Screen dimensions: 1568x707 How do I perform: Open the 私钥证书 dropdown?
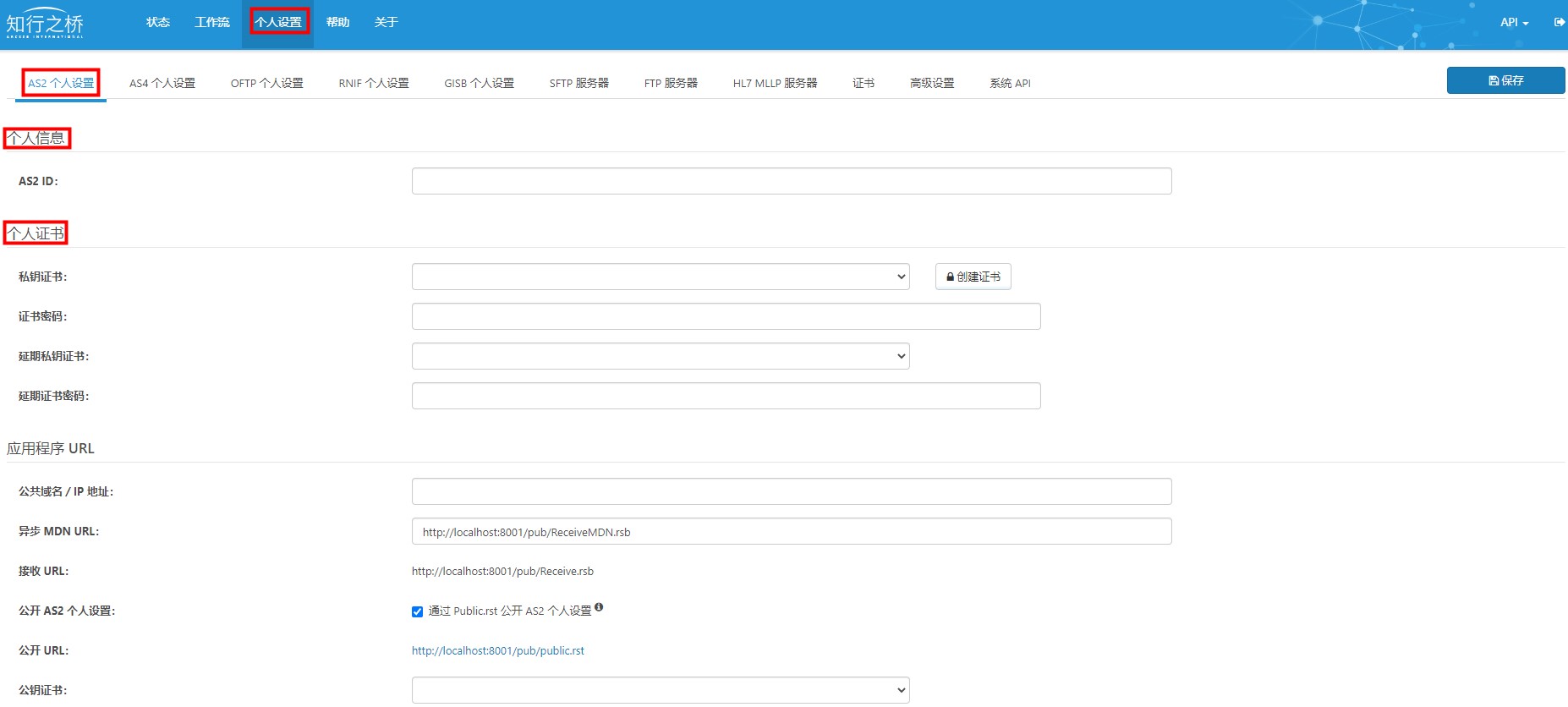pos(661,277)
